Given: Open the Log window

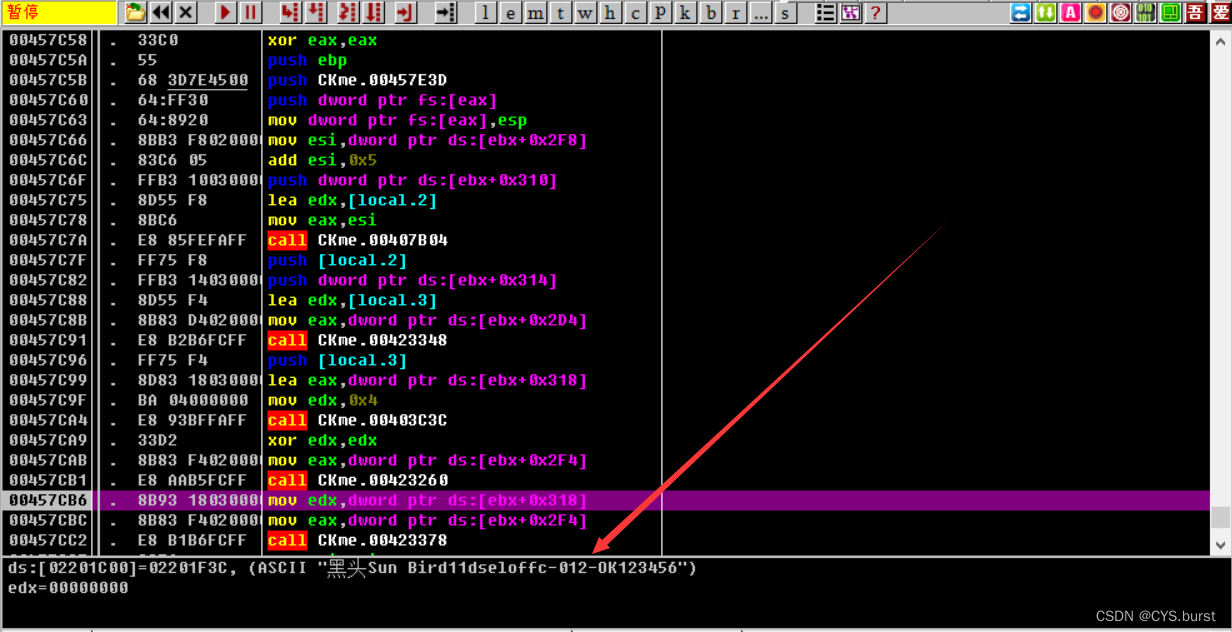Looking at the screenshot, I should [485, 13].
